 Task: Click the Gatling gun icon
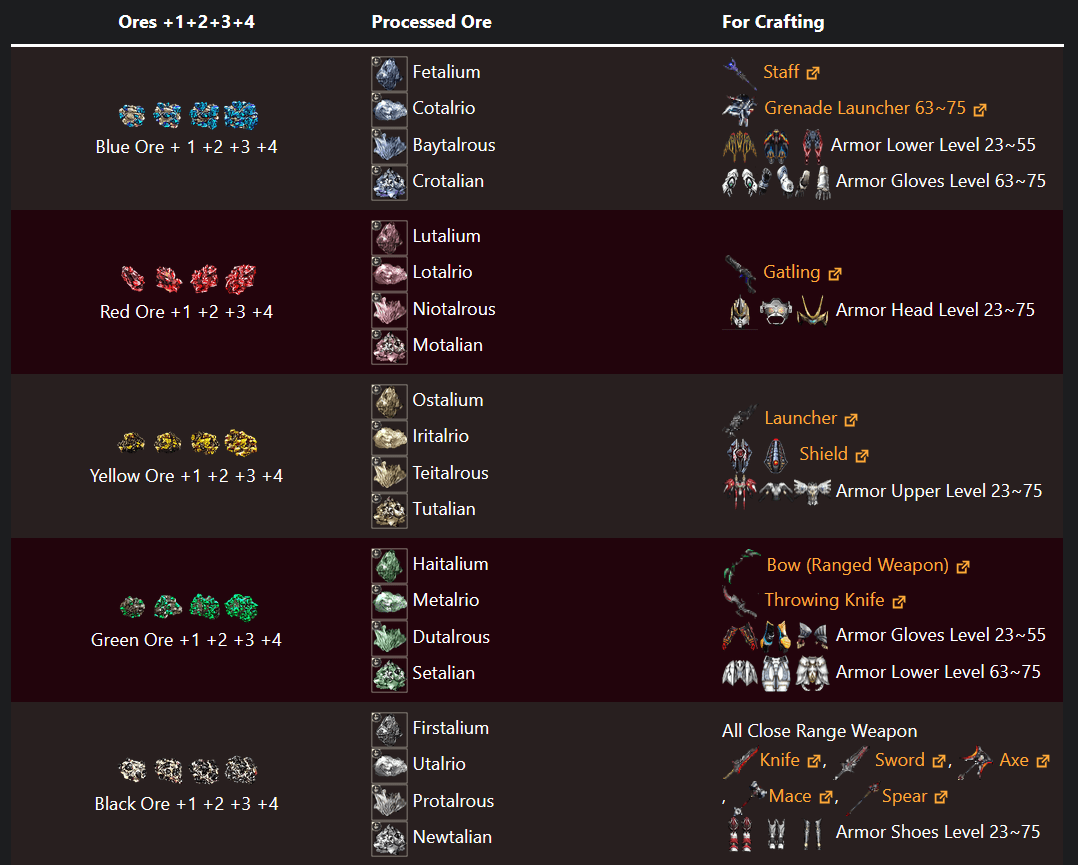coord(740,273)
